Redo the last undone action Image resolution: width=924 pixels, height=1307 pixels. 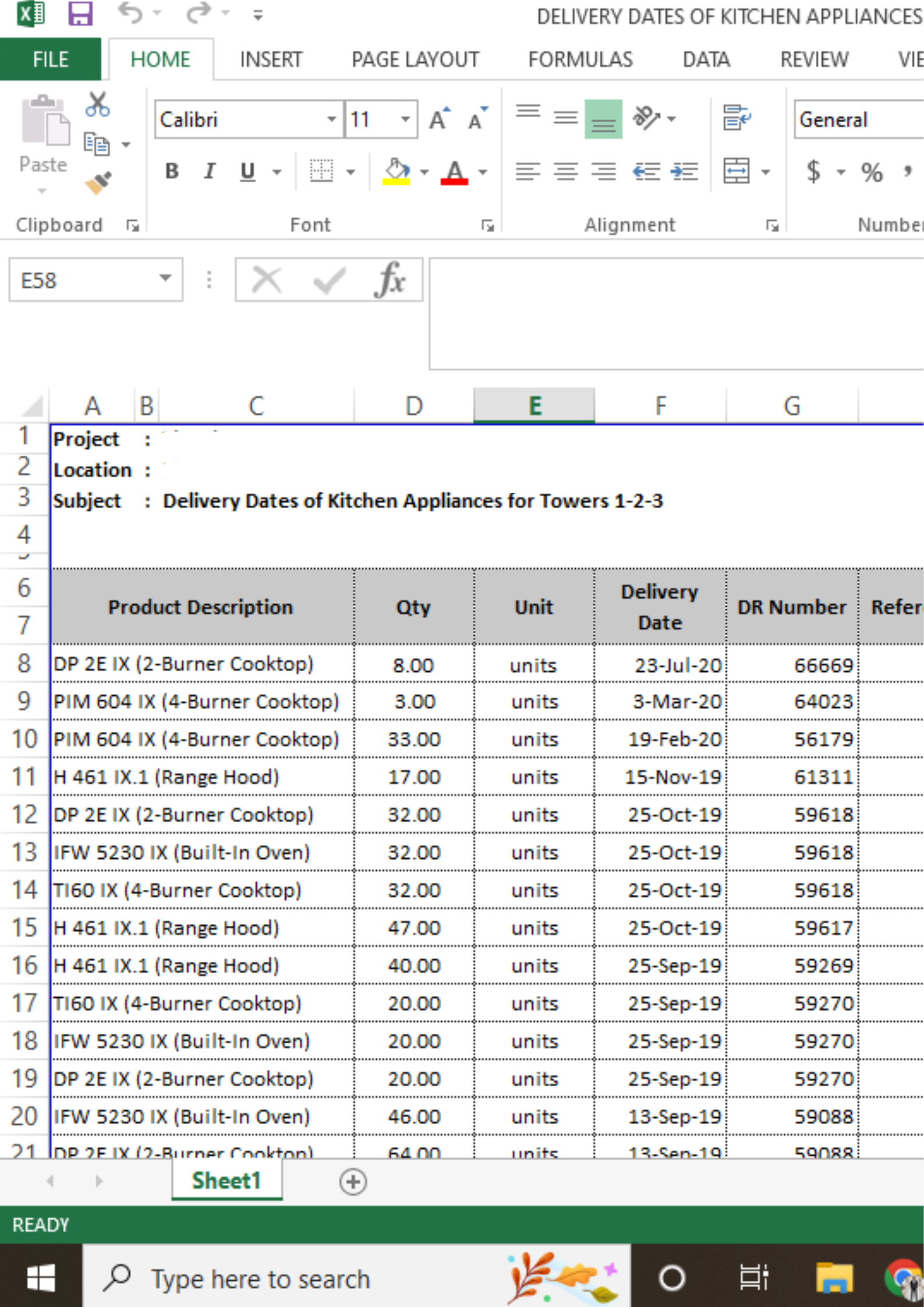199,14
